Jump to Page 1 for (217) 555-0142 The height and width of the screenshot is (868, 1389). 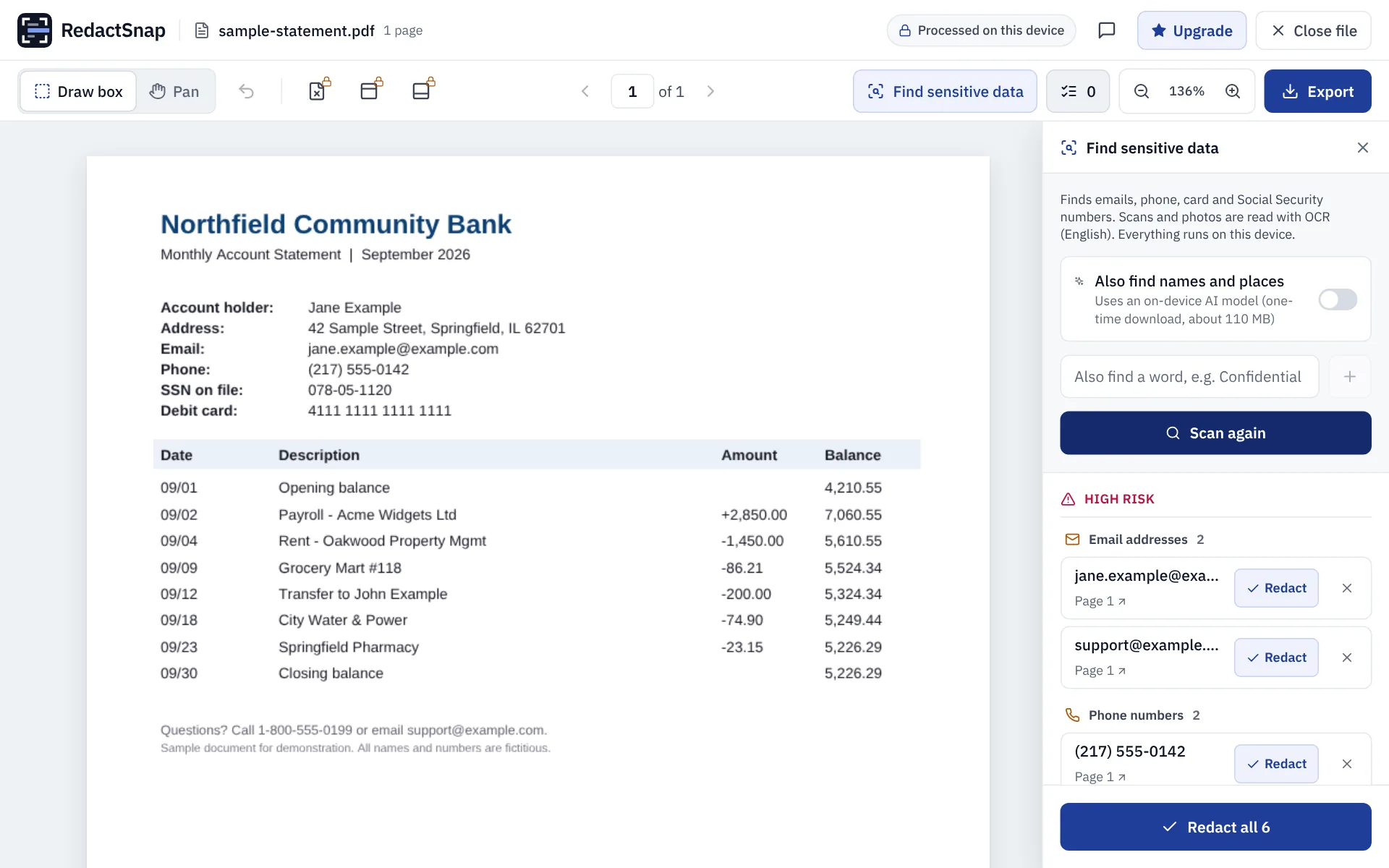1100,777
